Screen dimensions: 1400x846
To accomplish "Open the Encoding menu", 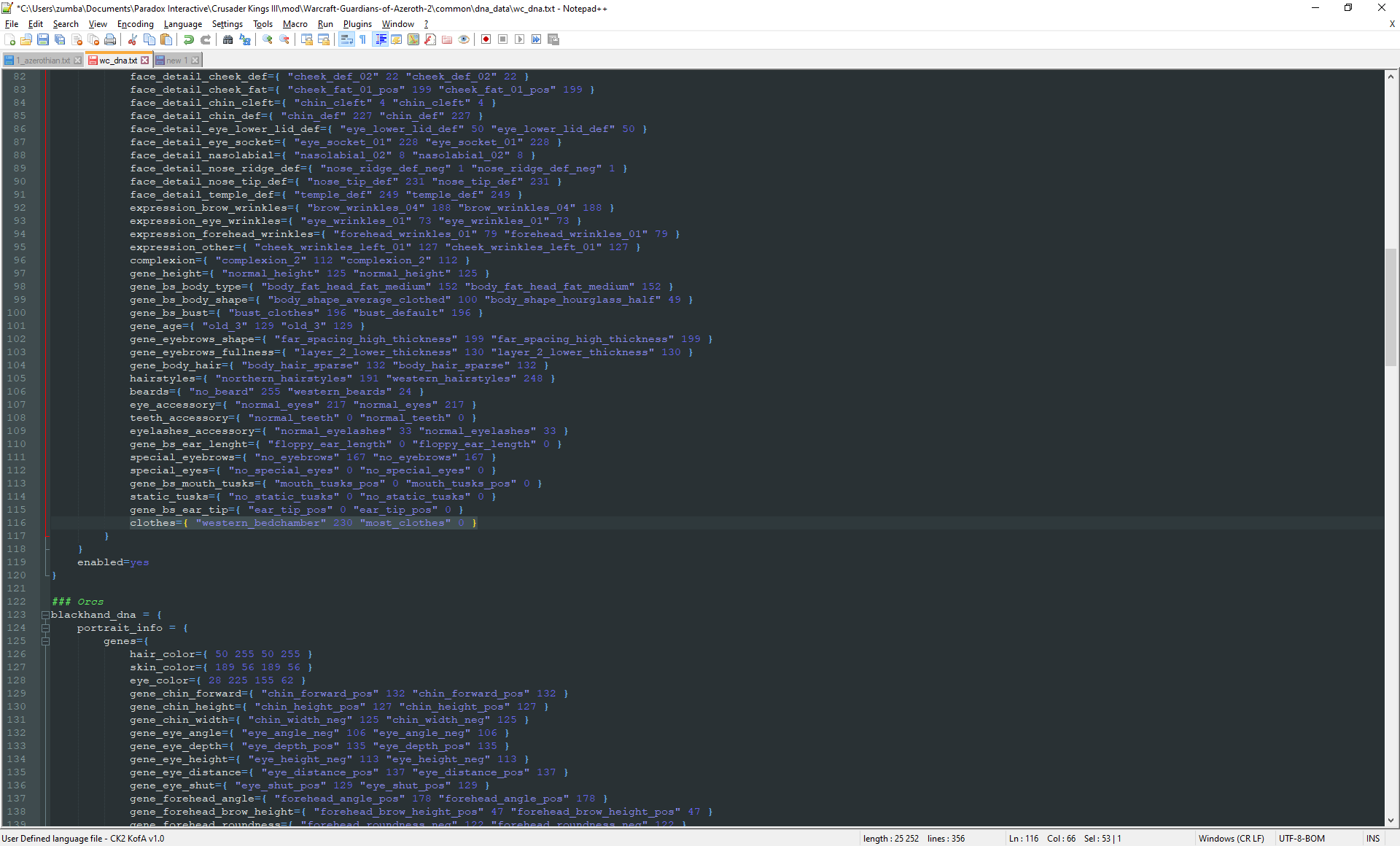I will tap(135, 24).
